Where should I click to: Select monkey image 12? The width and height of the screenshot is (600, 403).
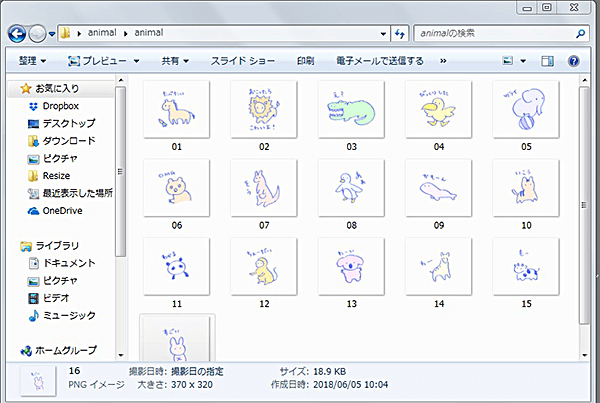[x=264, y=266]
